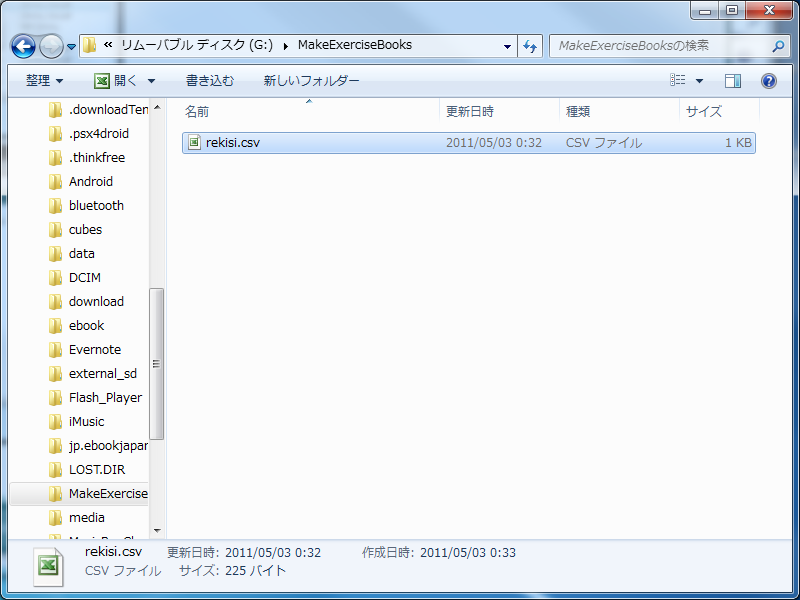Click the refresh icon beside address bar

click(x=530, y=46)
